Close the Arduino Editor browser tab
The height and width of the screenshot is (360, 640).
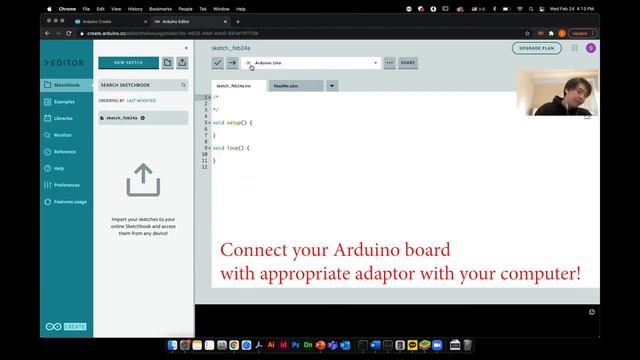tap(225, 21)
